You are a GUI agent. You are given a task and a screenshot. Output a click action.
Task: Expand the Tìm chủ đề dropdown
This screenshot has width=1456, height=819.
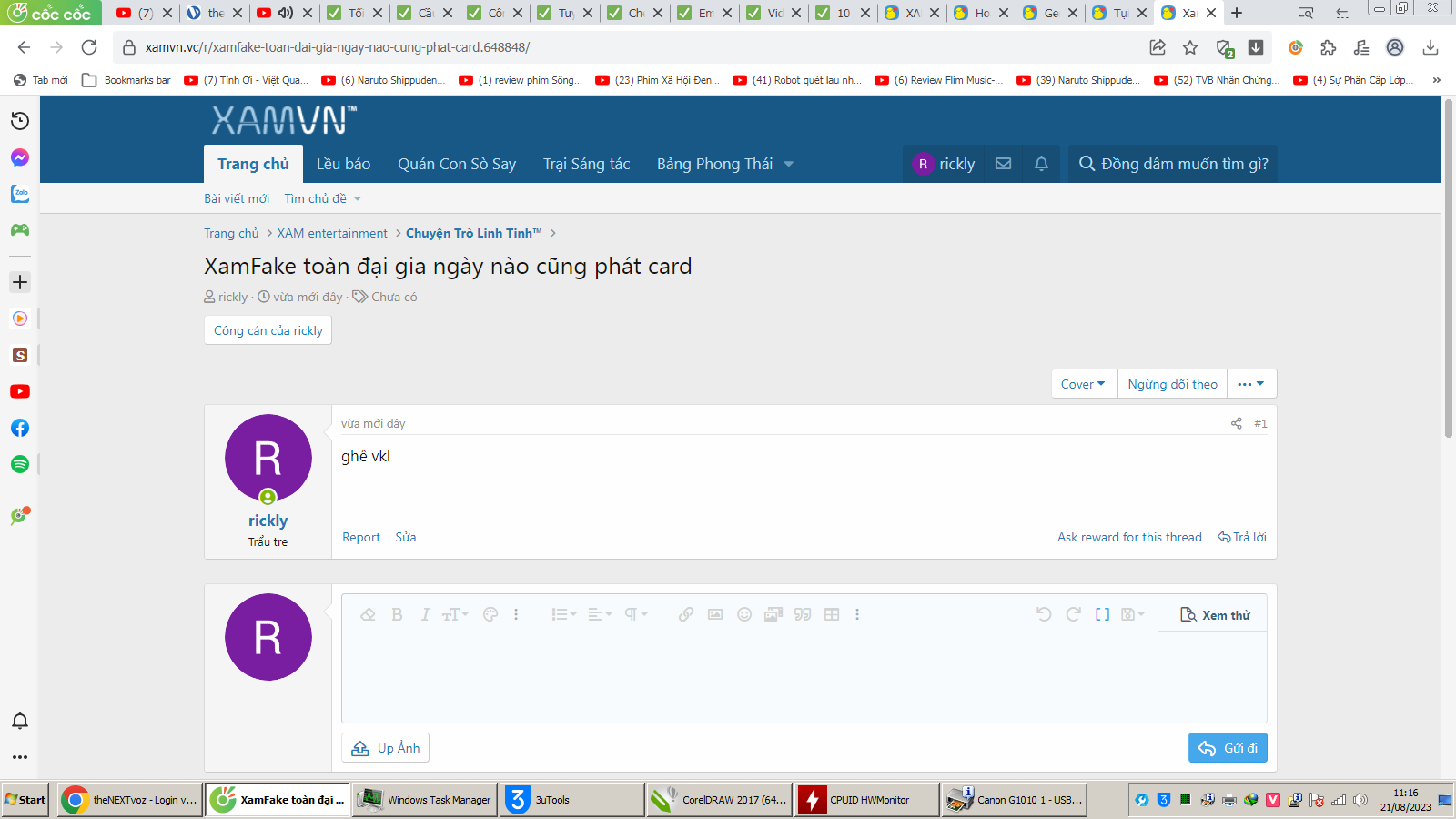[322, 198]
